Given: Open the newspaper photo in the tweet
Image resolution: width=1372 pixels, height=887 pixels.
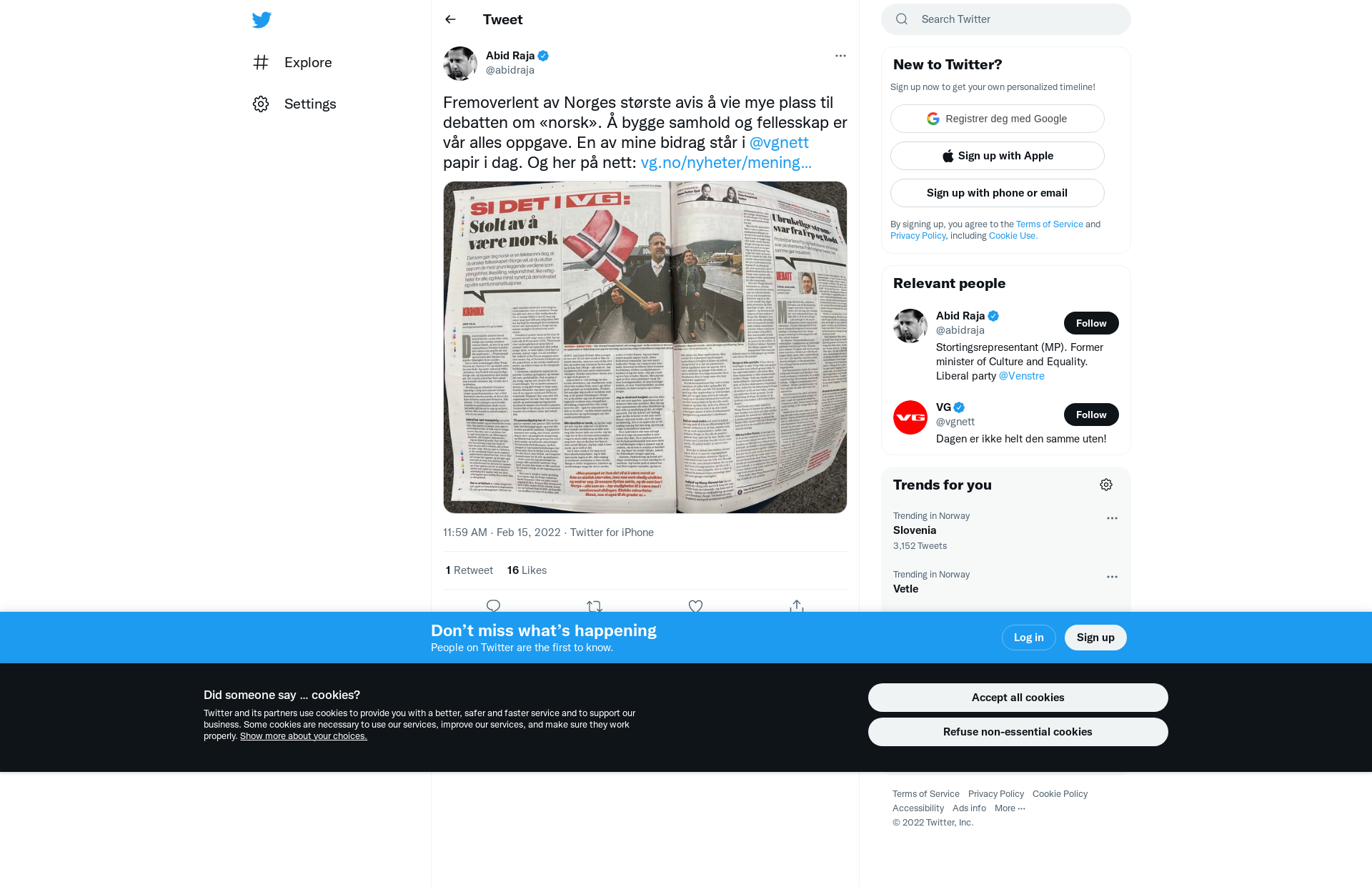Looking at the screenshot, I should [x=645, y=347].
